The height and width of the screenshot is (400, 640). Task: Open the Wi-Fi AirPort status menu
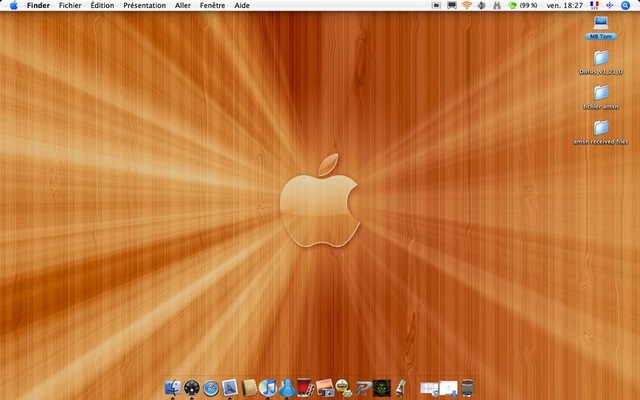coord(467,5)
